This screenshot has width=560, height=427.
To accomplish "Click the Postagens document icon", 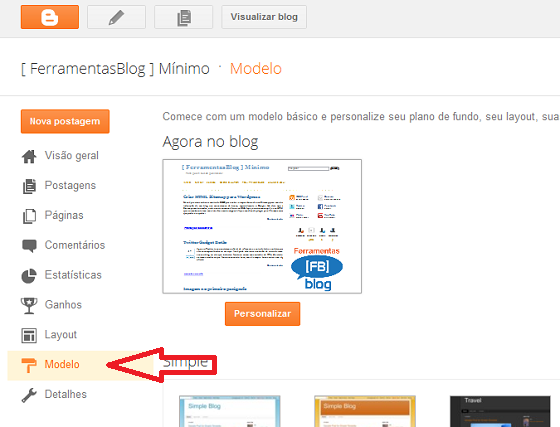I will [29, 186].
